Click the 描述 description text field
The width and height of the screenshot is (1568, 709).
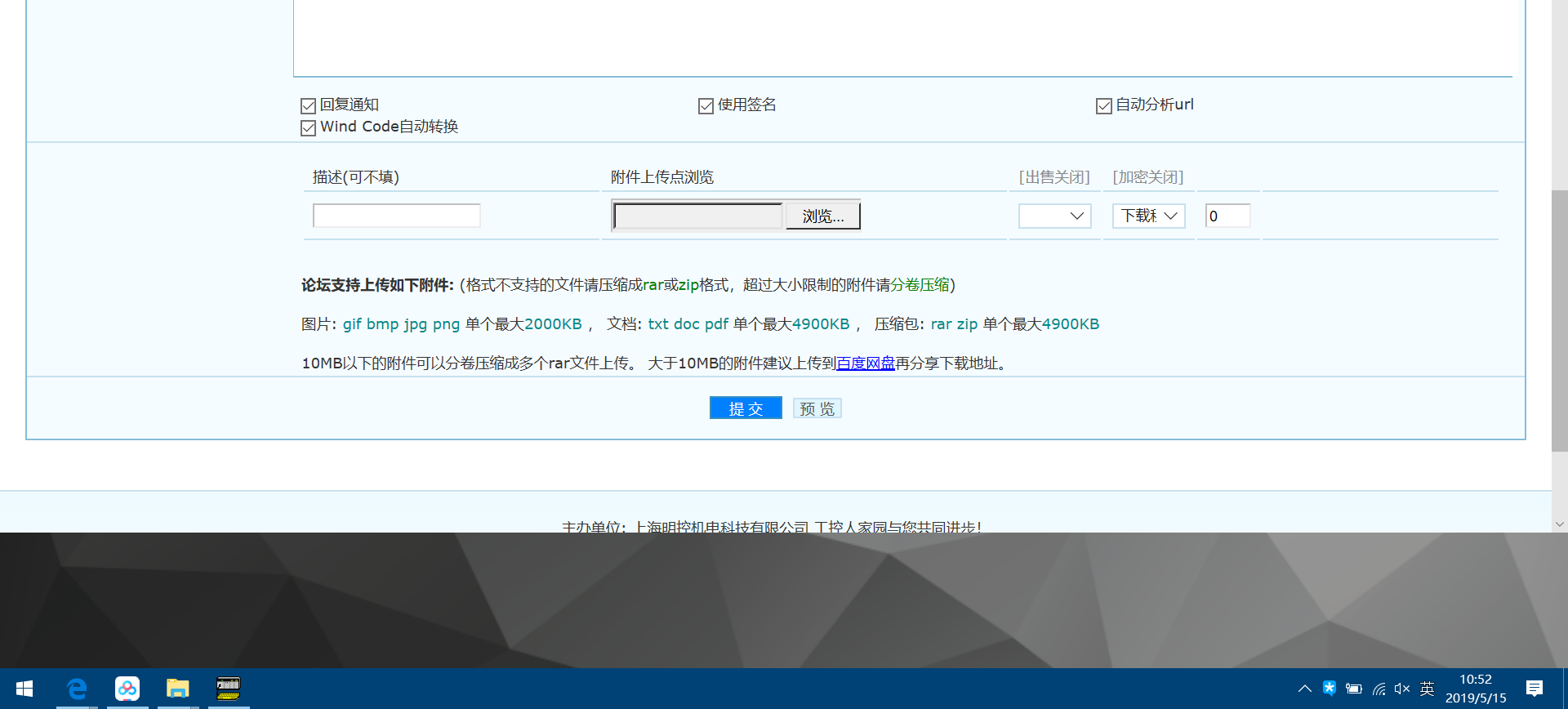tap(396, 216)
